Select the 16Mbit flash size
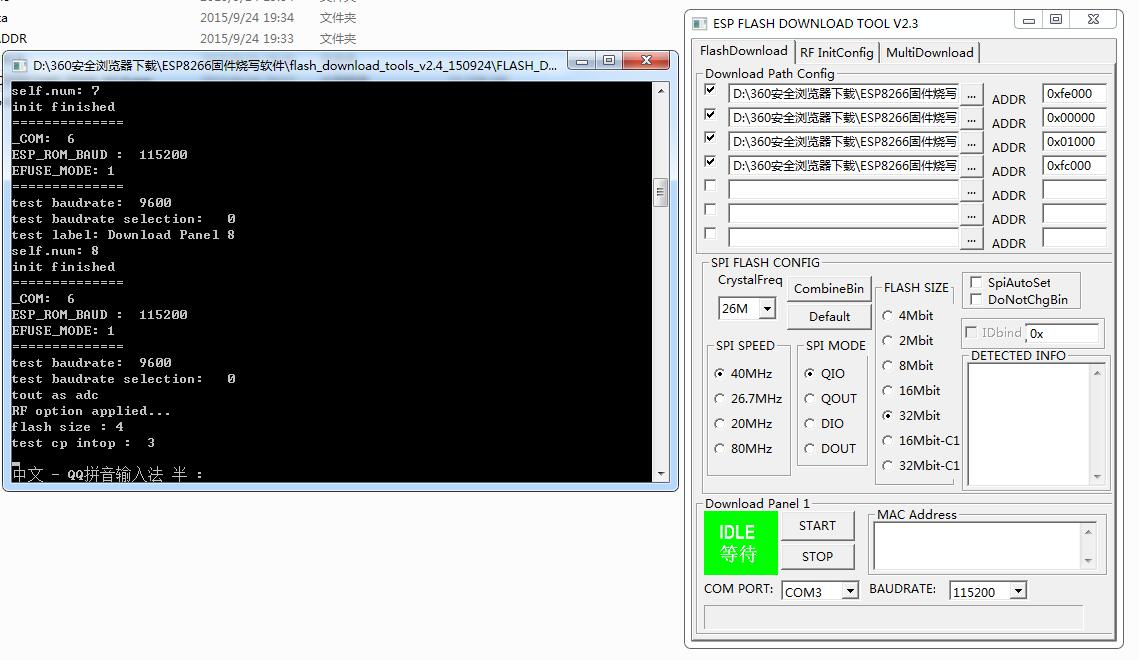Viewport: 1139px width, 660px height. [888, 390]
